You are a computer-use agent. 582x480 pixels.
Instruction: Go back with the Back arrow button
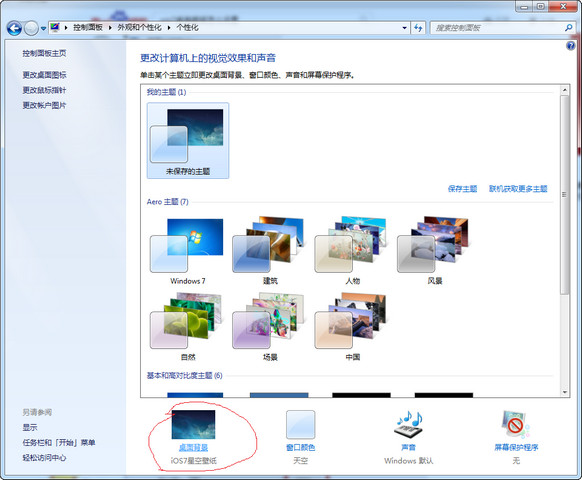14,28
